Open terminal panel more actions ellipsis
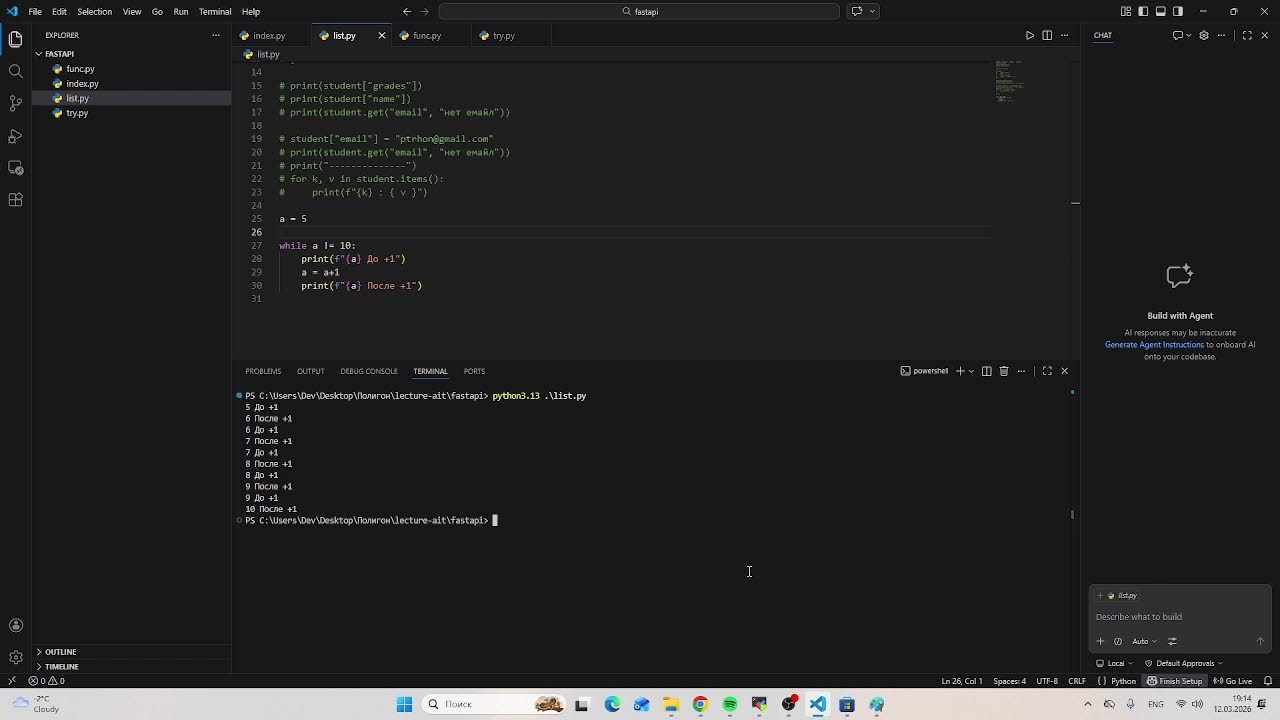The image size is (1280, 720). (1021, 371)
